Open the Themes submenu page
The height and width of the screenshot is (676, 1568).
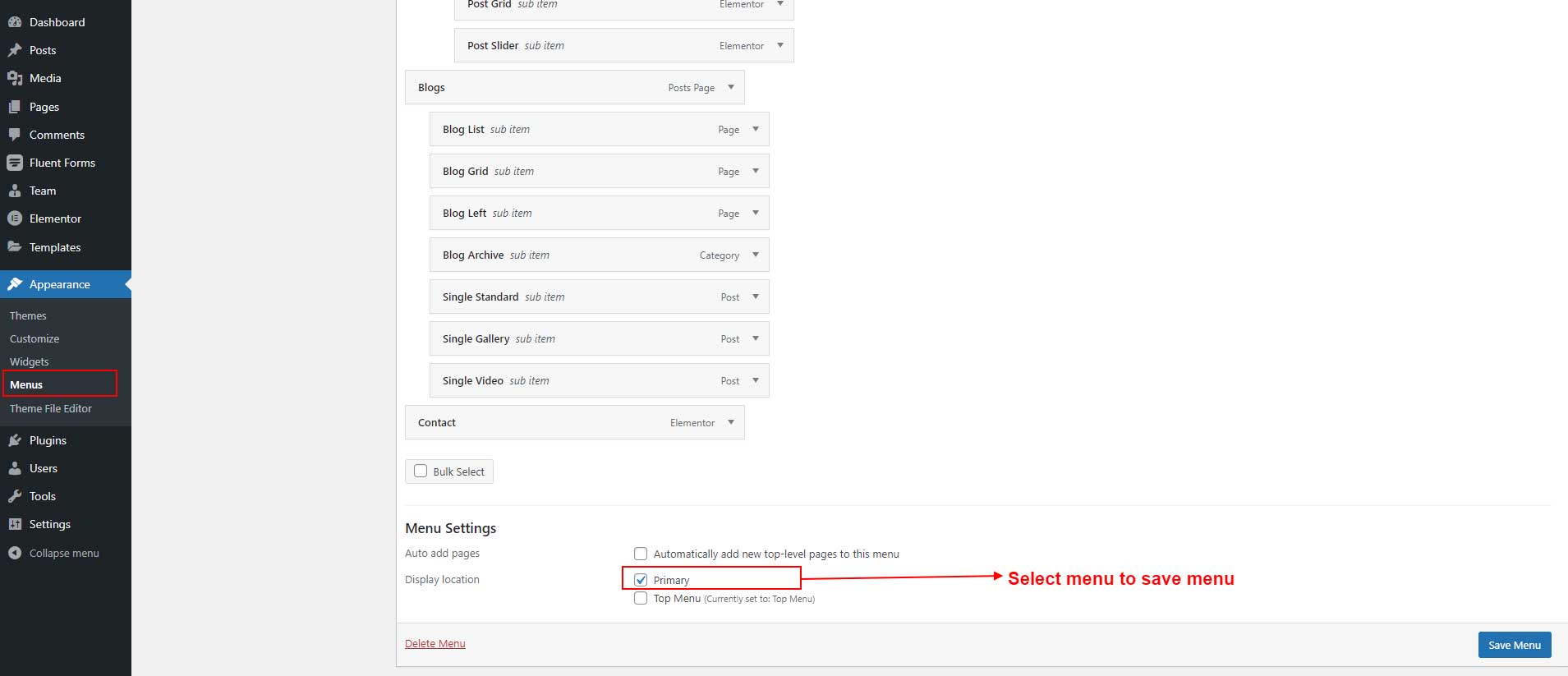tap(28, 315)
